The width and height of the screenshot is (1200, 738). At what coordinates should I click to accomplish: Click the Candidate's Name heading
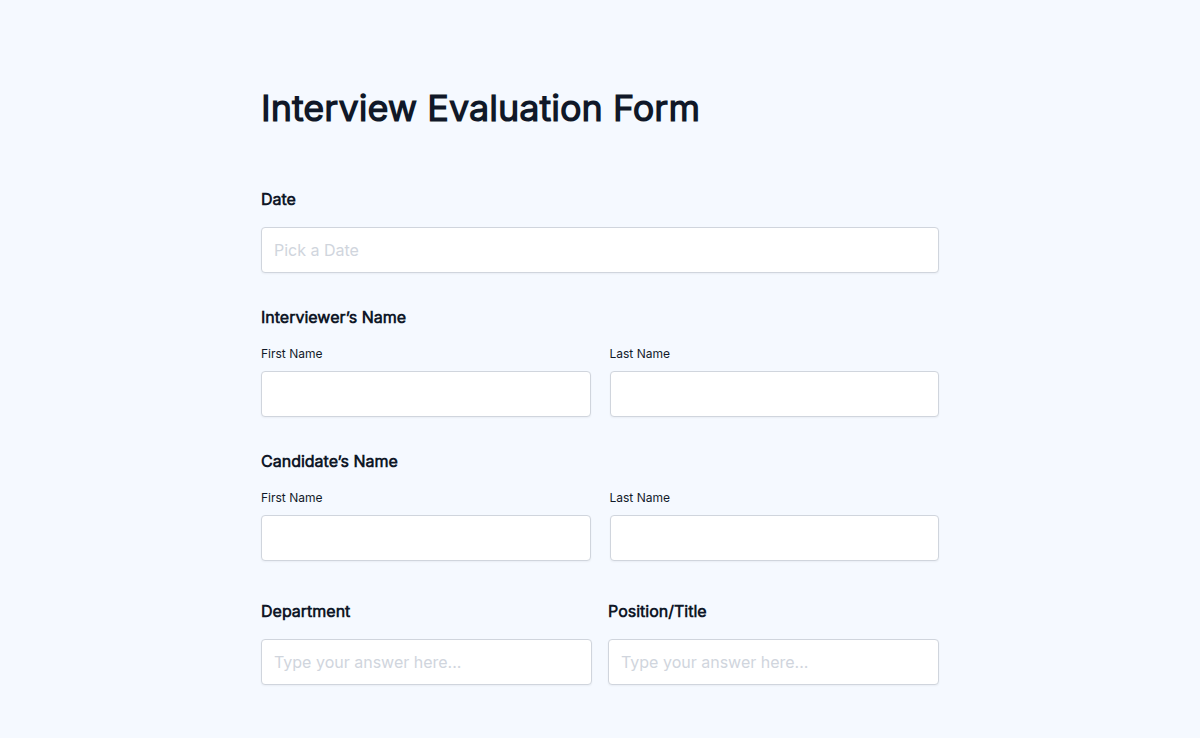[x=329, y=461]
